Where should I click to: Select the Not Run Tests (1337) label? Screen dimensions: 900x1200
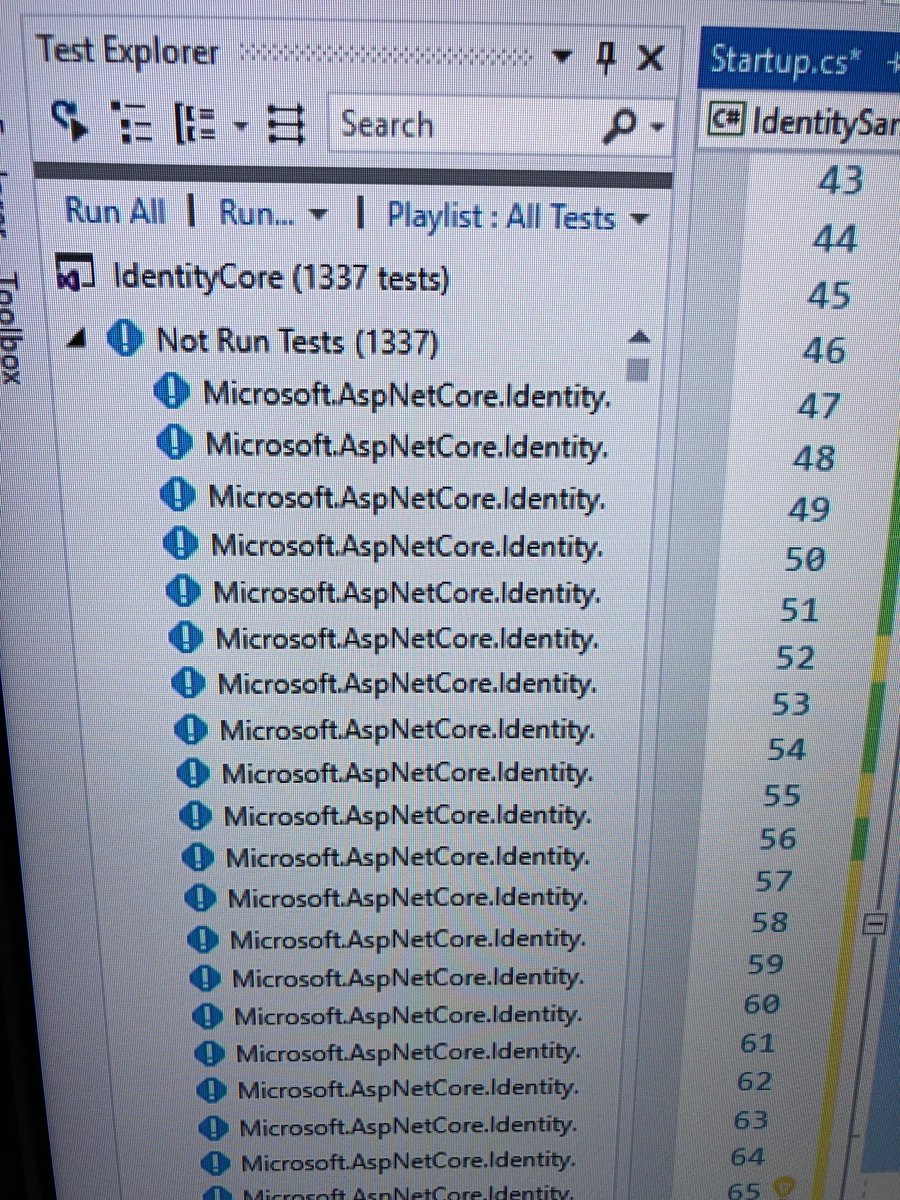297,343
